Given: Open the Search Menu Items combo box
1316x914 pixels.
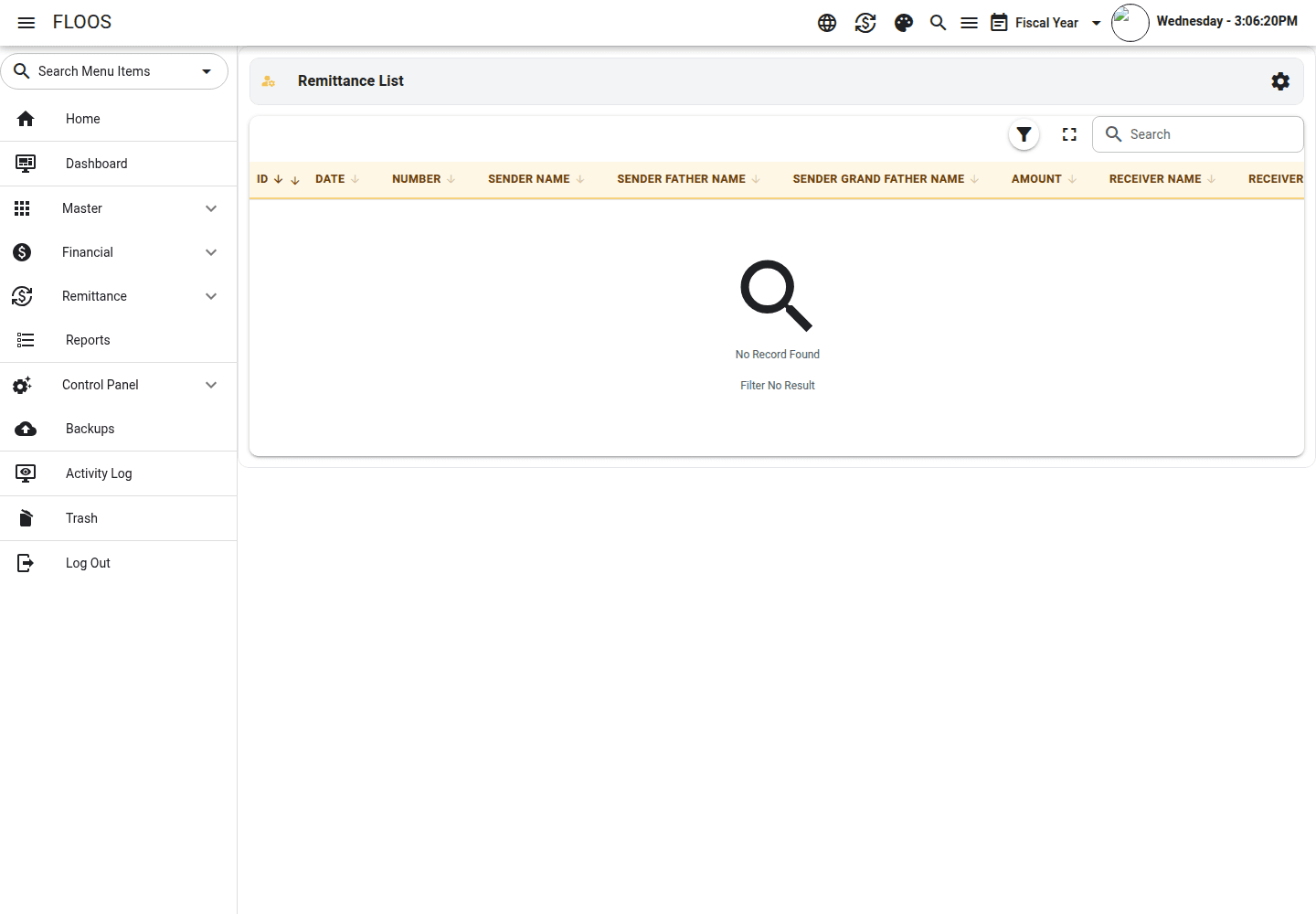Looking at the screenshot, I should coord(114,71).
